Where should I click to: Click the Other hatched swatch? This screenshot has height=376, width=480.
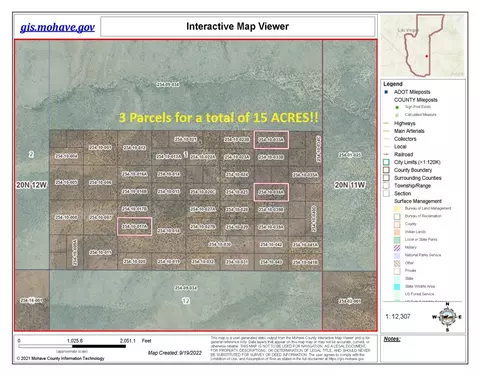397,263
